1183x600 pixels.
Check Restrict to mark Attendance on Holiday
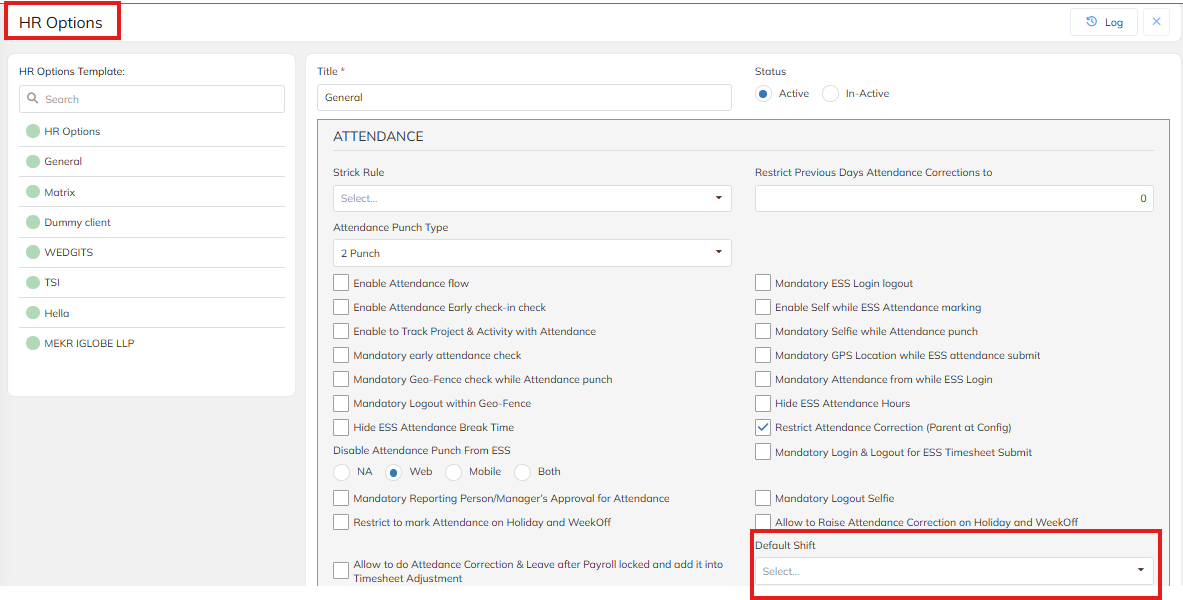341,522
